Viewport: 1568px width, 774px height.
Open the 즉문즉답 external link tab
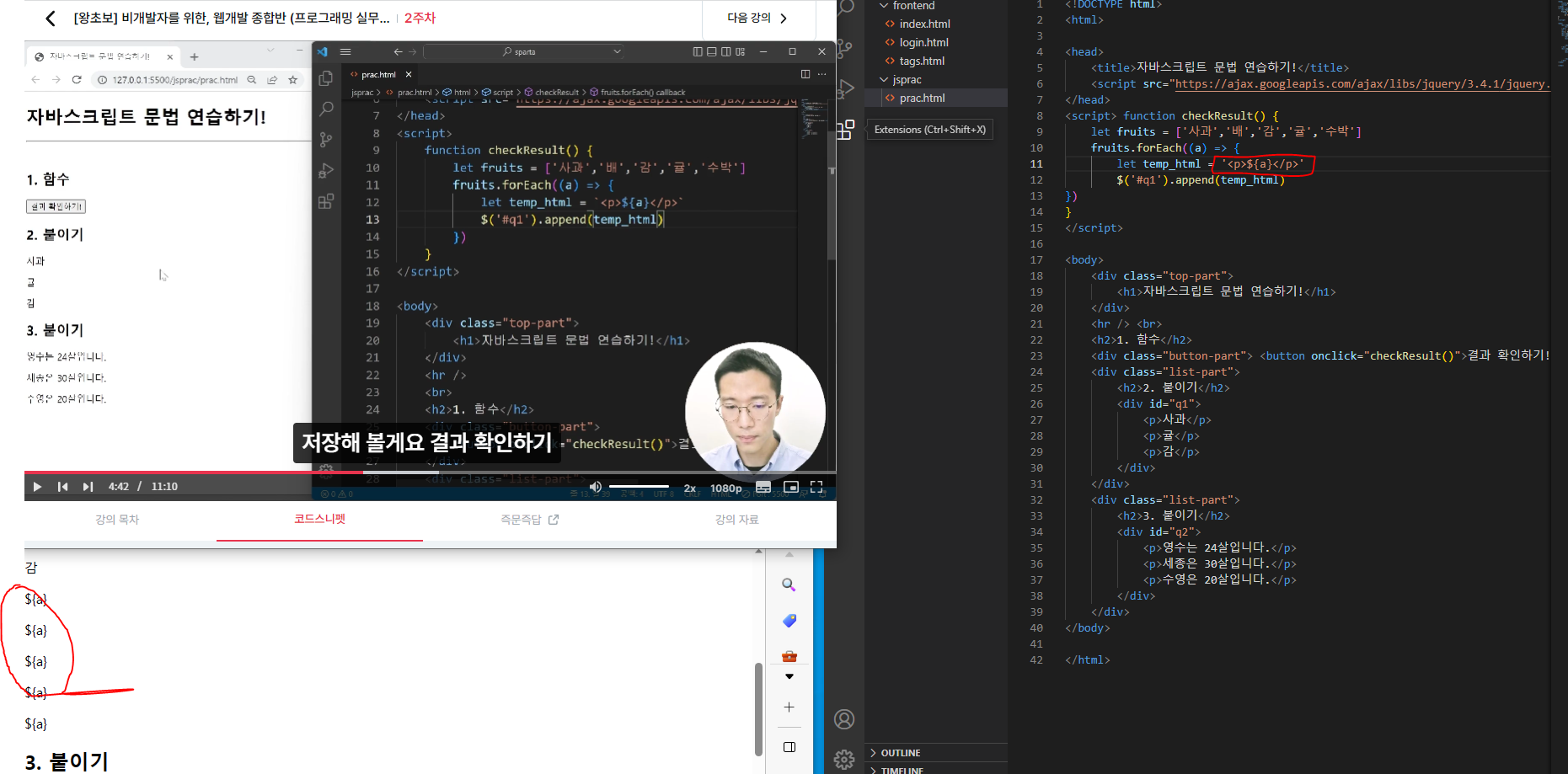tap(529, 520)
